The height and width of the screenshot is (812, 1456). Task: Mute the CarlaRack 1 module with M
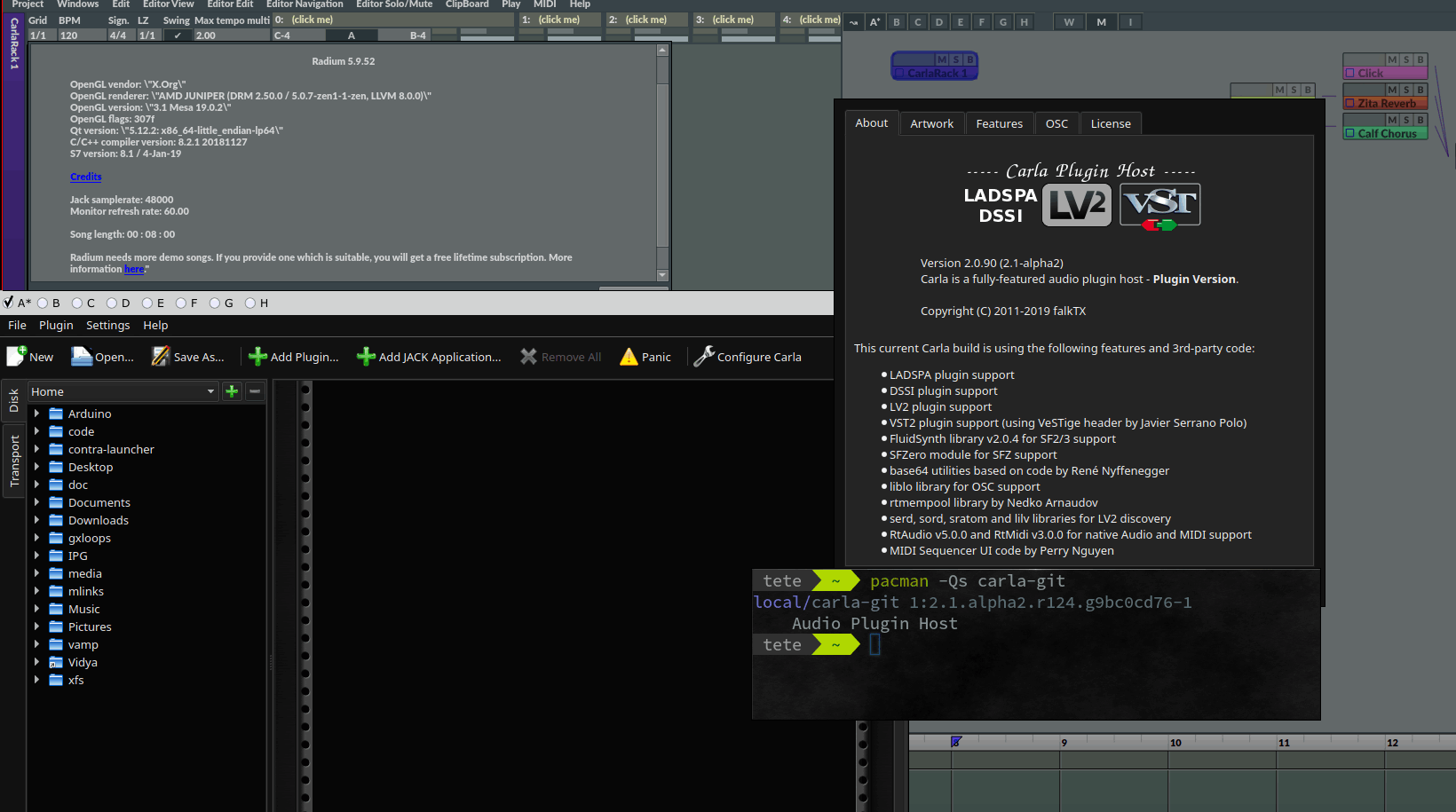[x=942, y=59]
